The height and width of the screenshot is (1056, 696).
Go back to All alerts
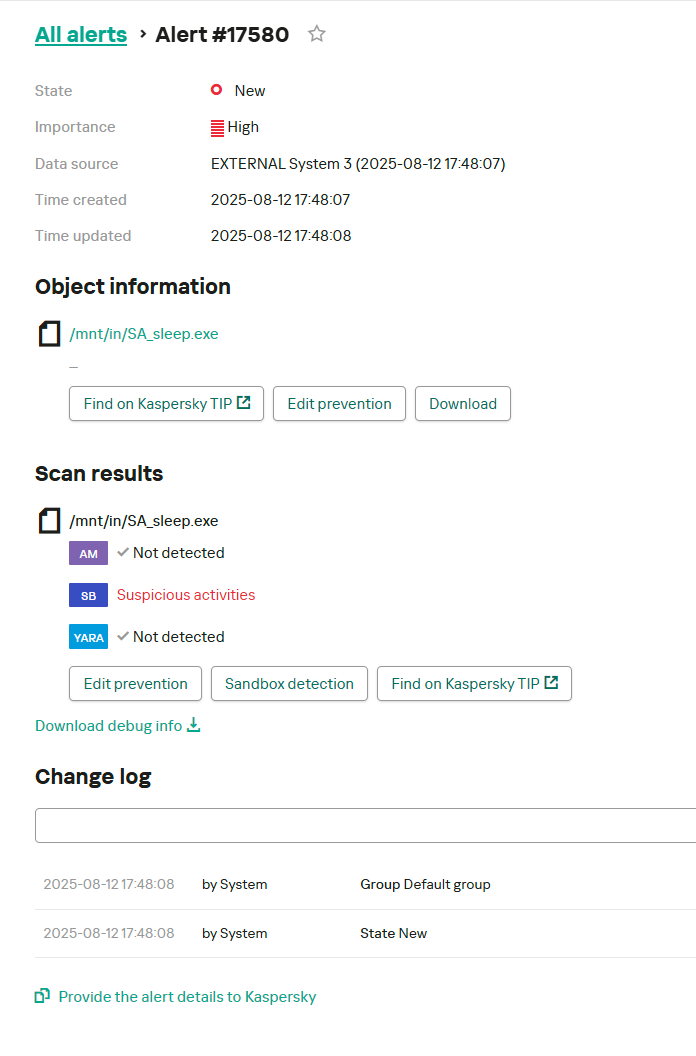coord(81,34)
